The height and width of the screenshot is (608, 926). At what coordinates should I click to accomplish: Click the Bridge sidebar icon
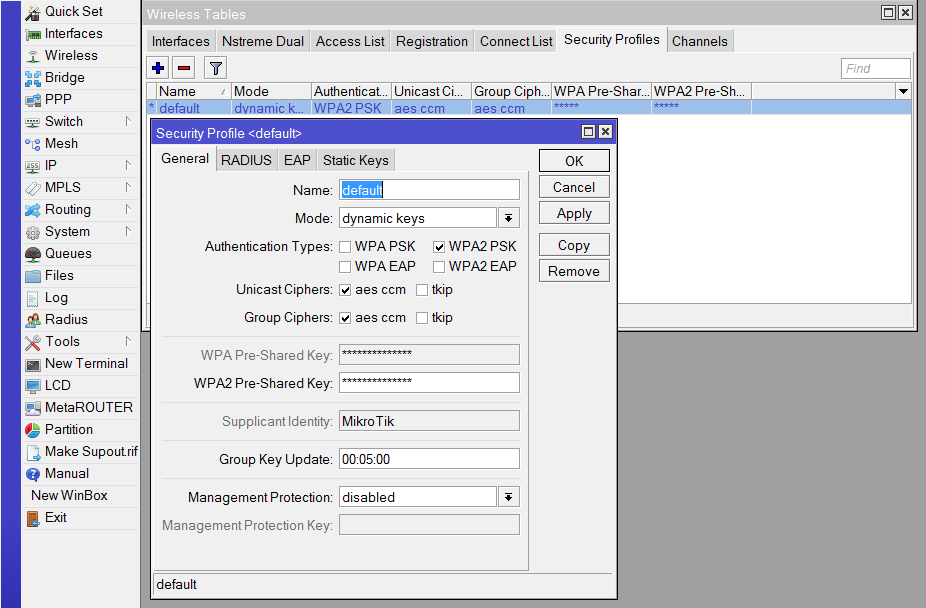tap(33, 78)
